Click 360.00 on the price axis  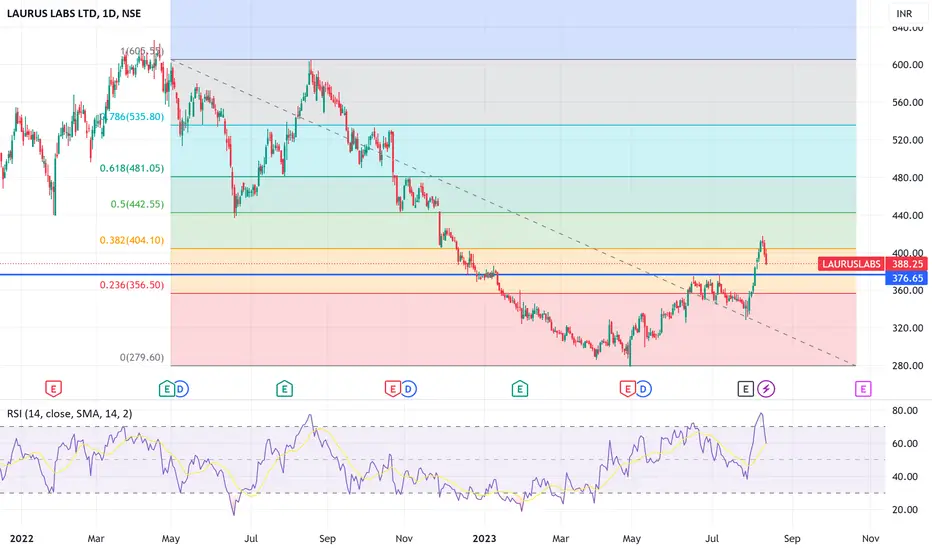tap(908, 290)
